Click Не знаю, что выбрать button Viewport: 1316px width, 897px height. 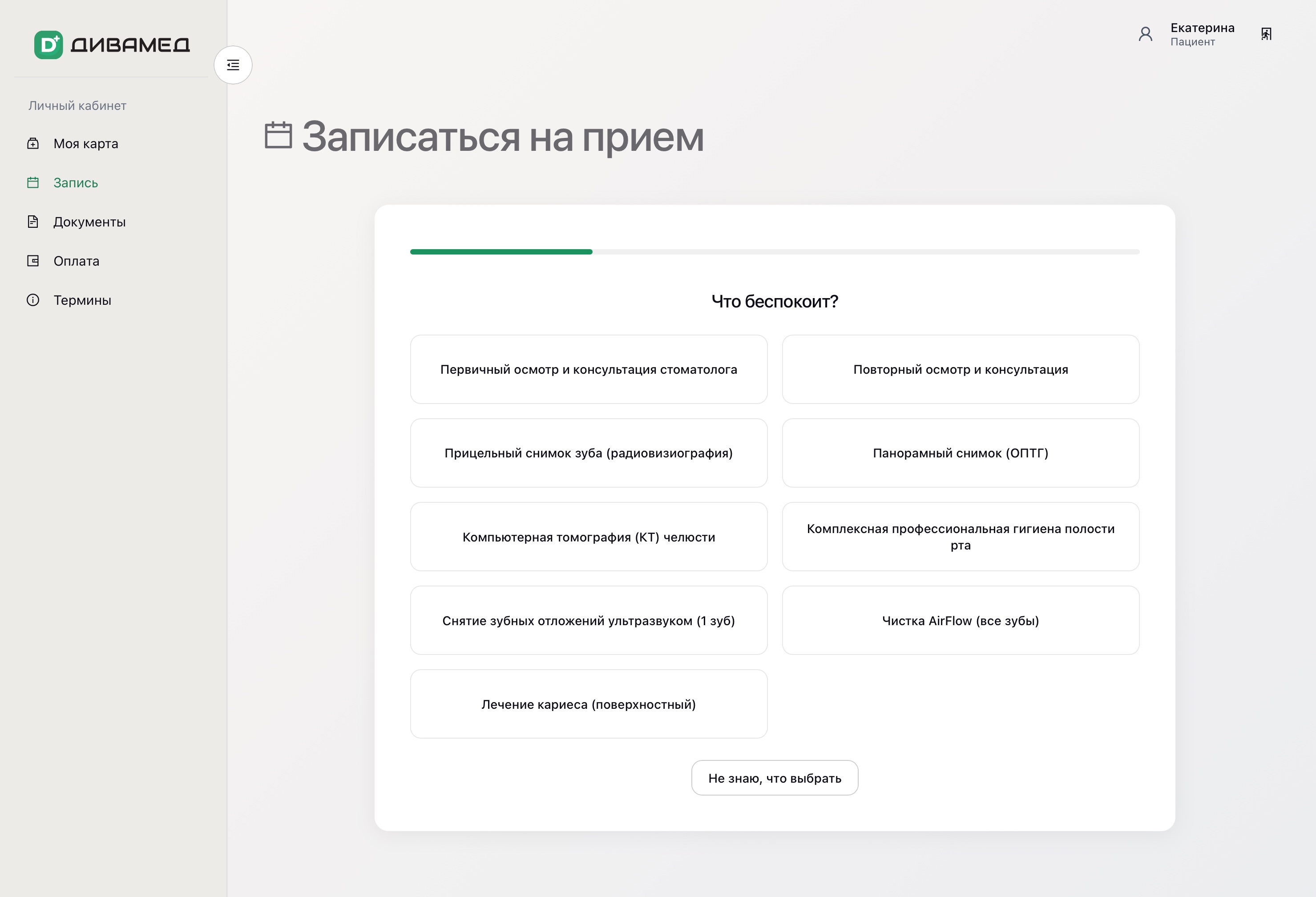coord(775,778)
